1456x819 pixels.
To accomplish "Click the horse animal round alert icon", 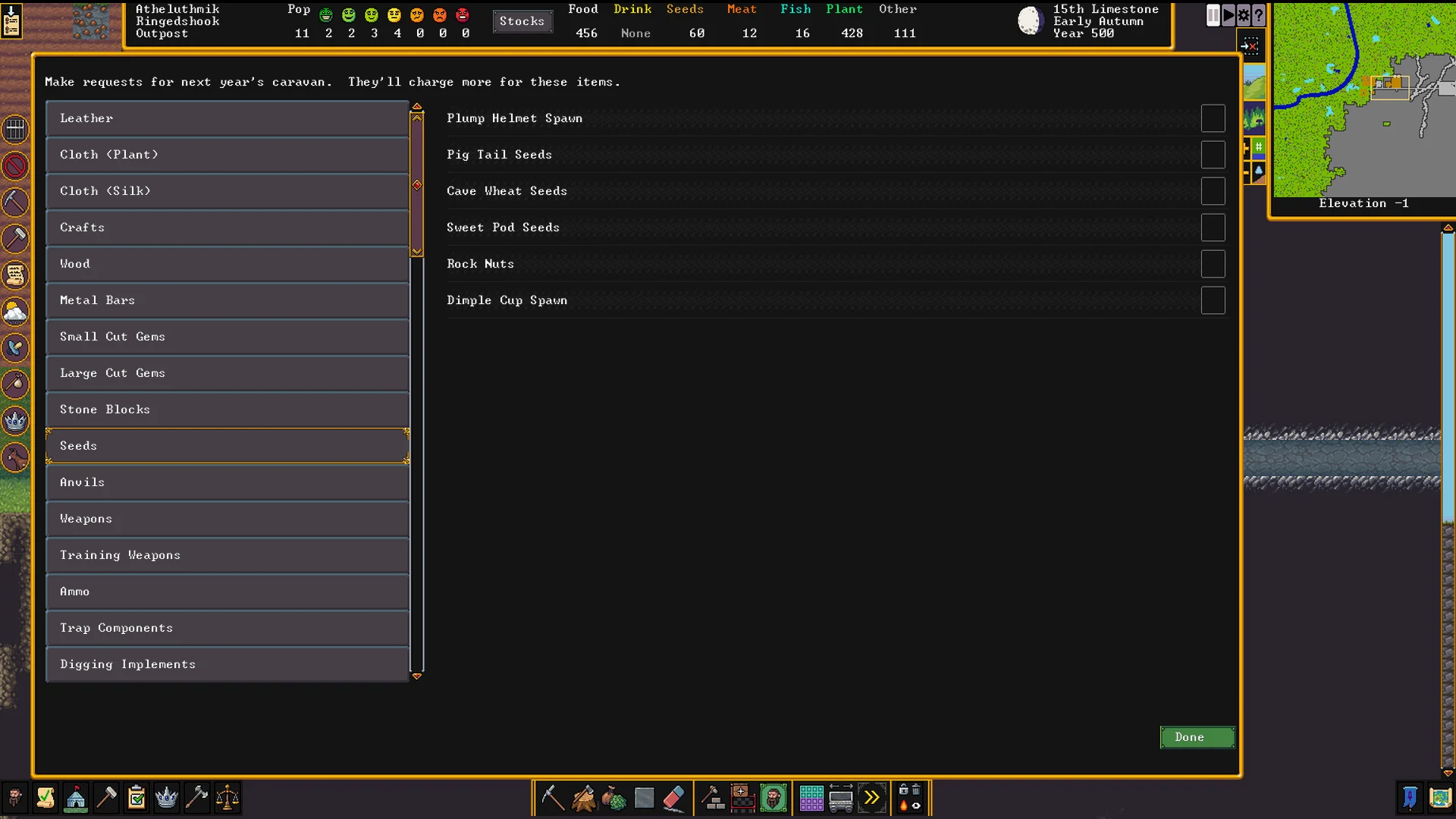I will pos(15,457).
